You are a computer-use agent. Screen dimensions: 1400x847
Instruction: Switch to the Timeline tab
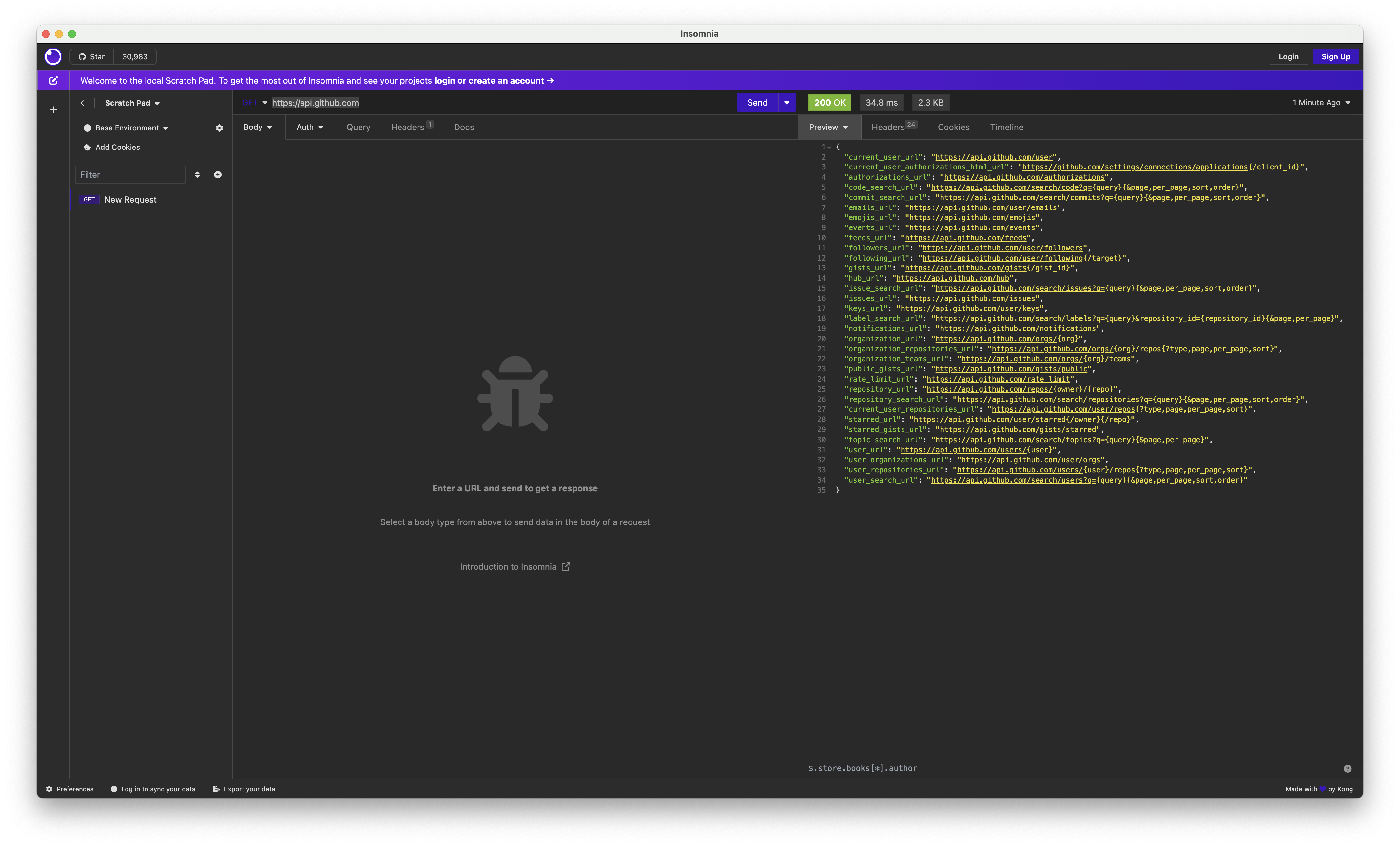(1007, 127)
